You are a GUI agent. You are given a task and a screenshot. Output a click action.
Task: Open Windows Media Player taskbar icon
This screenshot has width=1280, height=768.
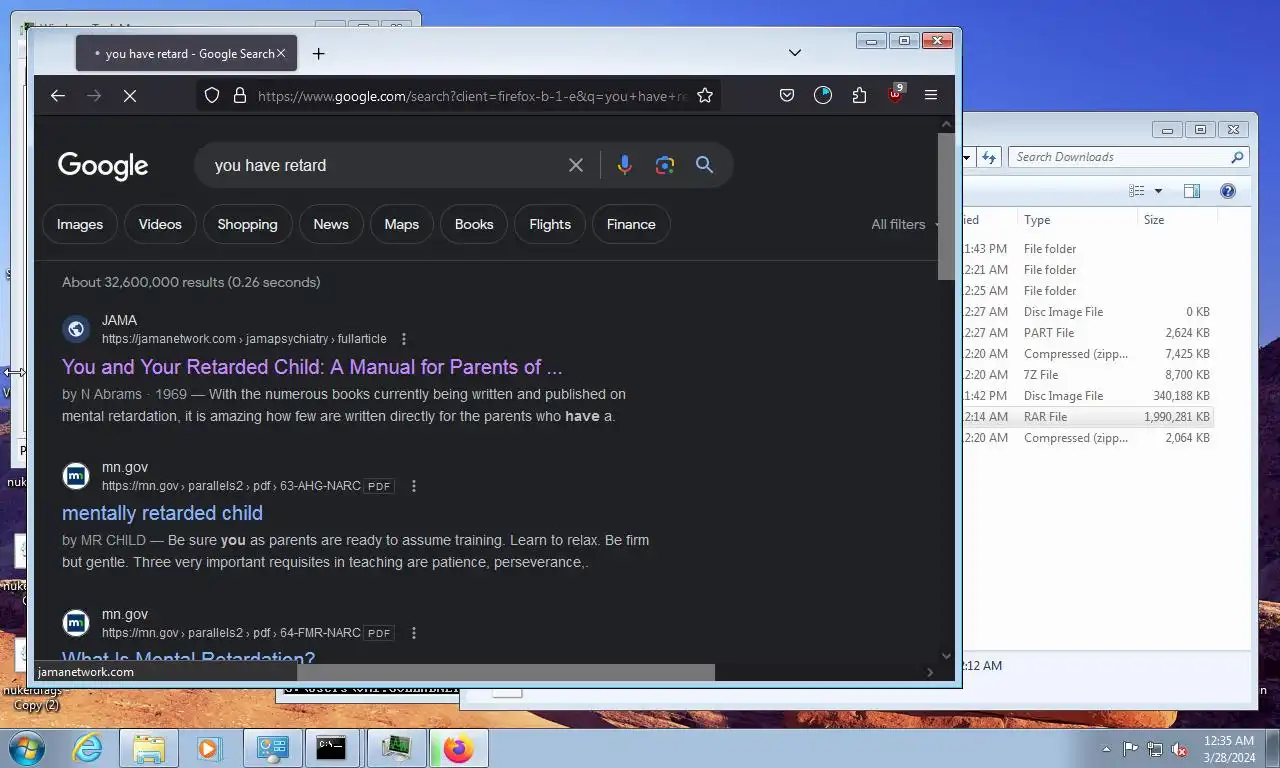209,748
